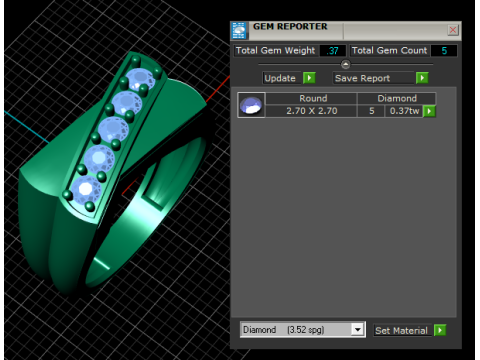
Task: Click the '2.70 X 2.70' size cell
Action: point(311,111)
